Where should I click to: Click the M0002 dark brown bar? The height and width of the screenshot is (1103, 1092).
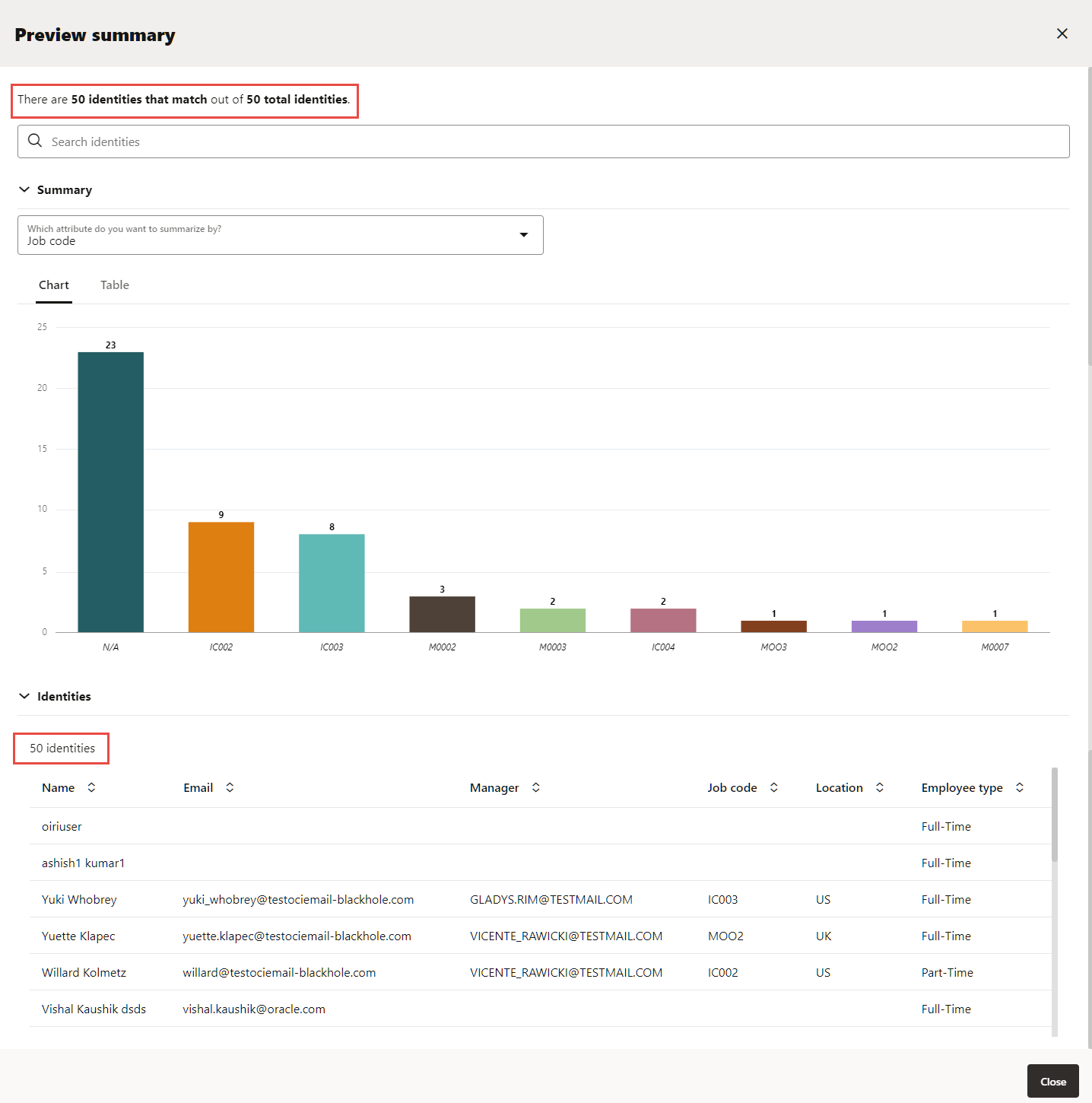pyautogui.click(x=443, y=614)
